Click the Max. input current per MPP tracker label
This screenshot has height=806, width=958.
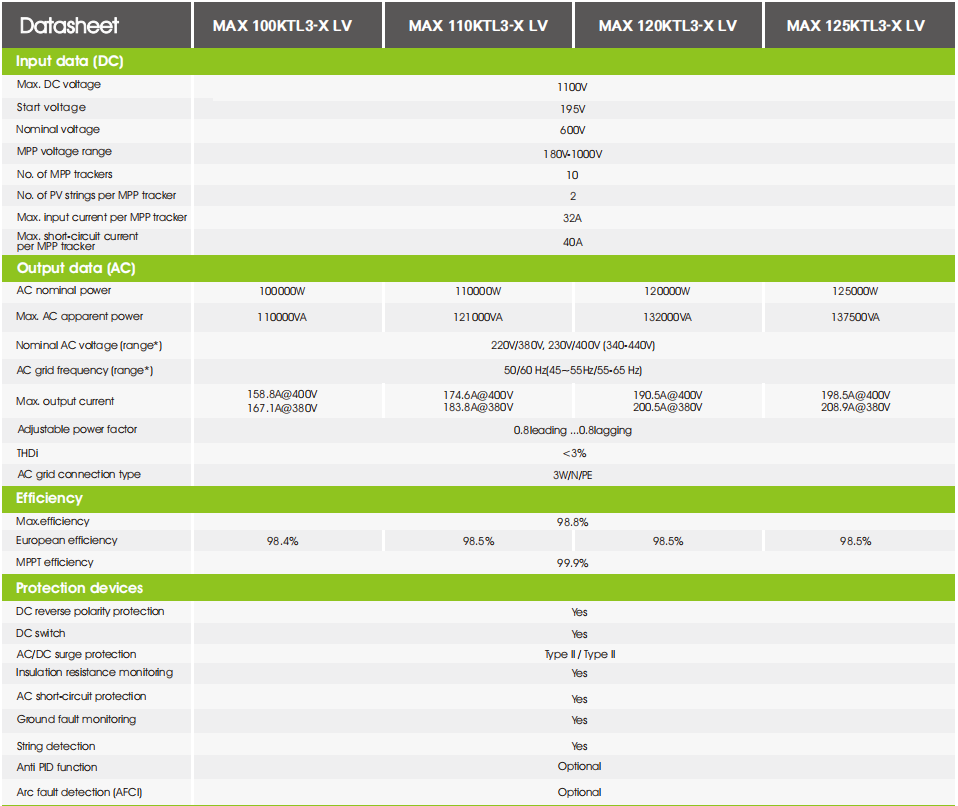click(x=102, y=218)
